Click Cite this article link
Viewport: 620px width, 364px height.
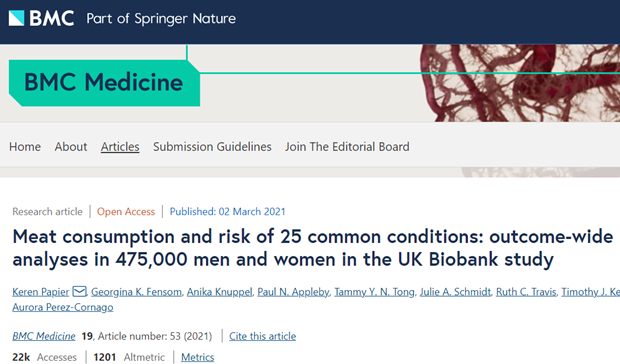[x=263, y=336]
